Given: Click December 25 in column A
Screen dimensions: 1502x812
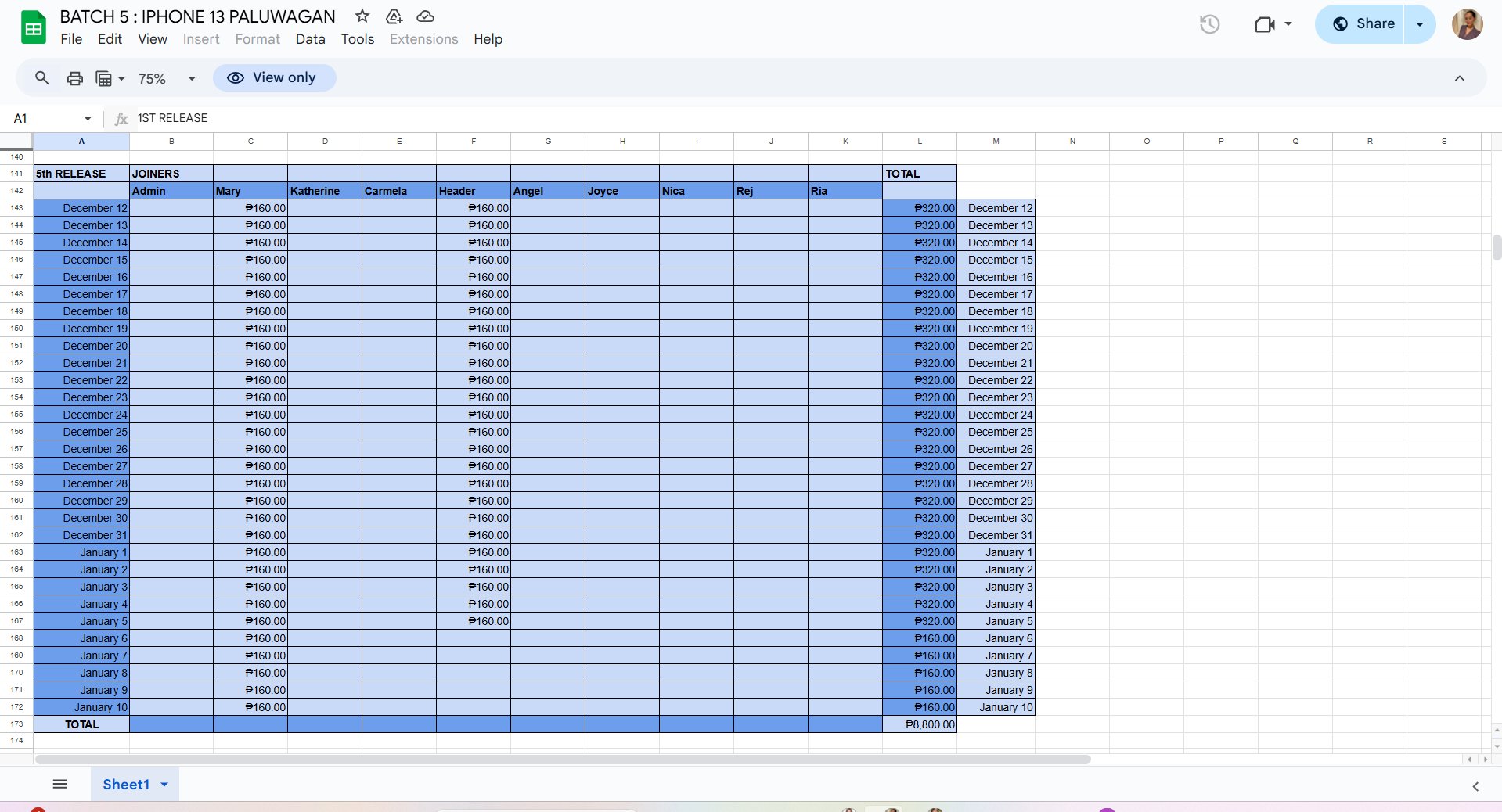Looking at the screenshot, I should point(81,432).
